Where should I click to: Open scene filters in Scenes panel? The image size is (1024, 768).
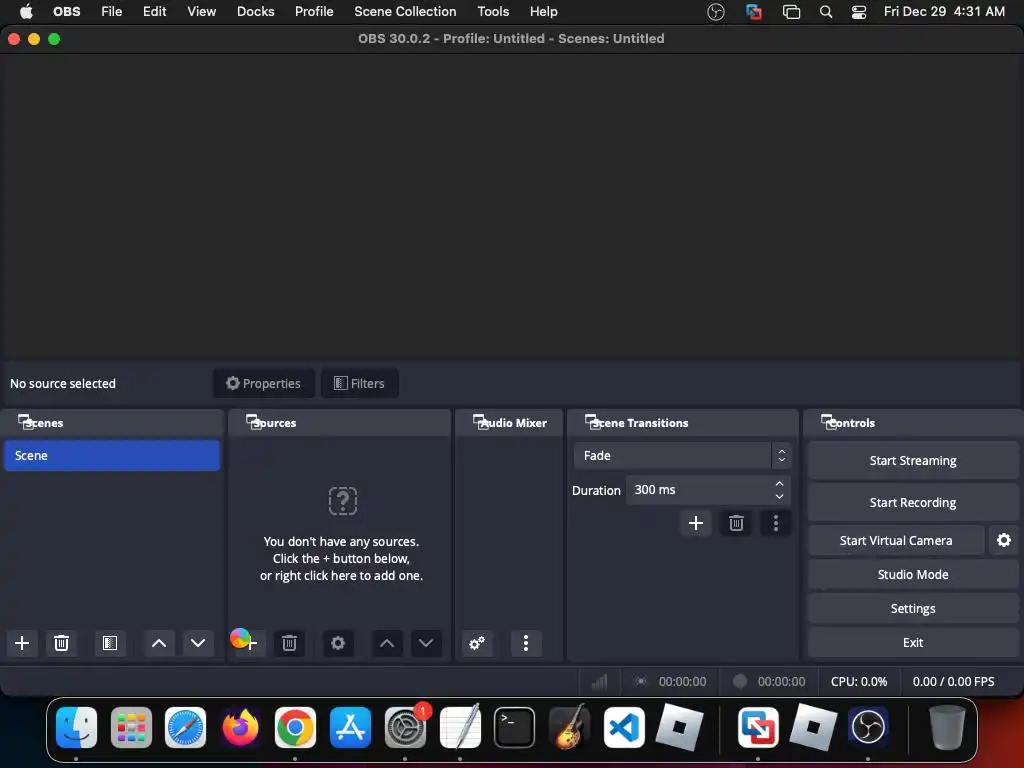click(x=110, y=643)
